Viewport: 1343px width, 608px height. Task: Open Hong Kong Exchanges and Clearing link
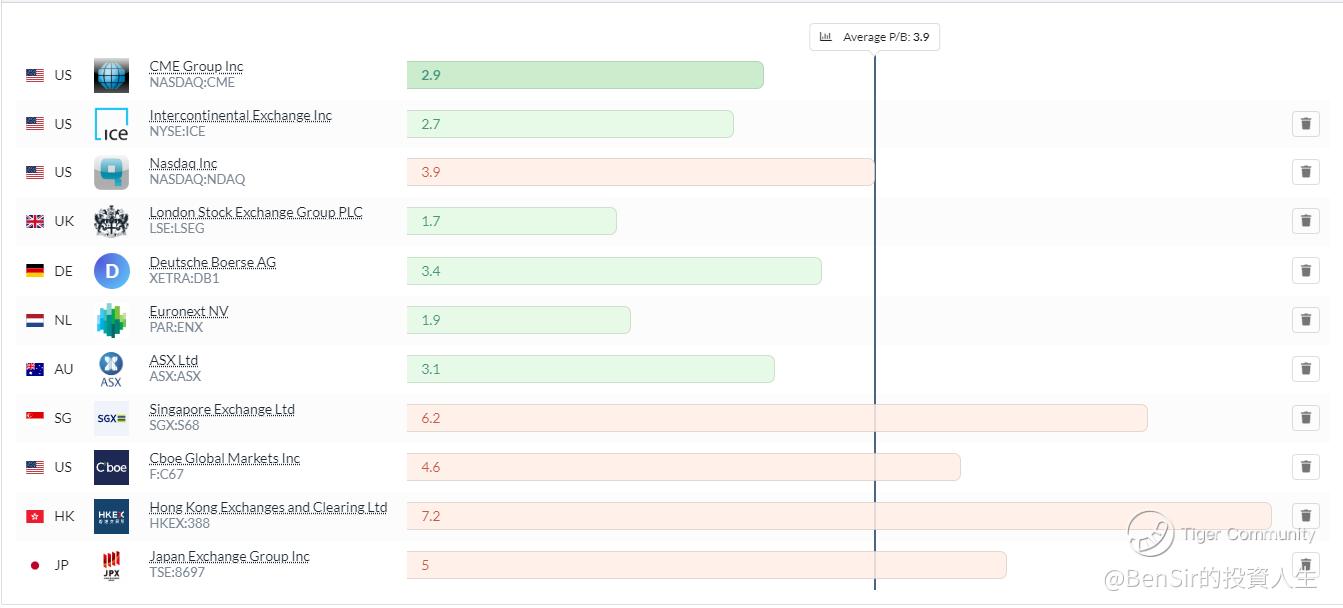[268, 508]
